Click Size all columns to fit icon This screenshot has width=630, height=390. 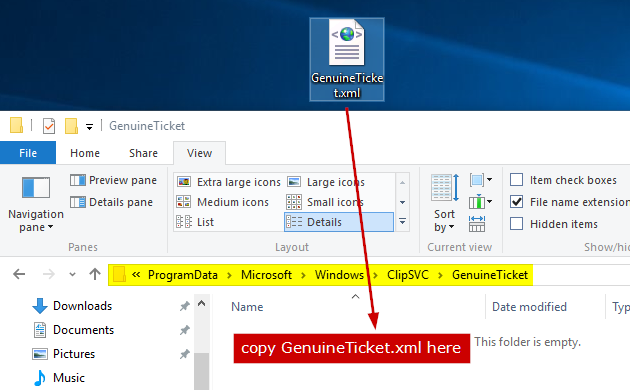click(477, 224)
